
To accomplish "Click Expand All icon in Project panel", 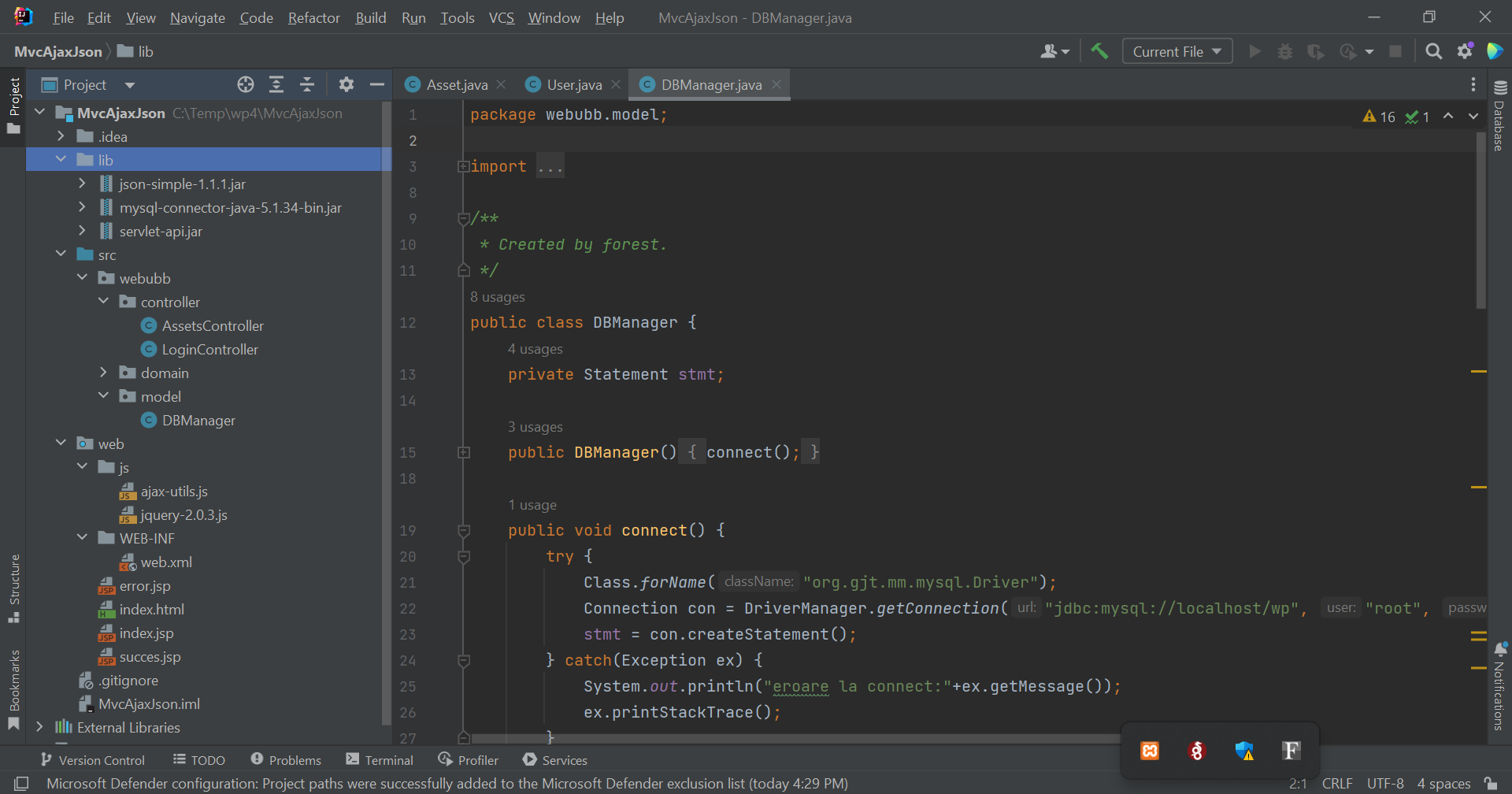I will [x=276, y=84].
